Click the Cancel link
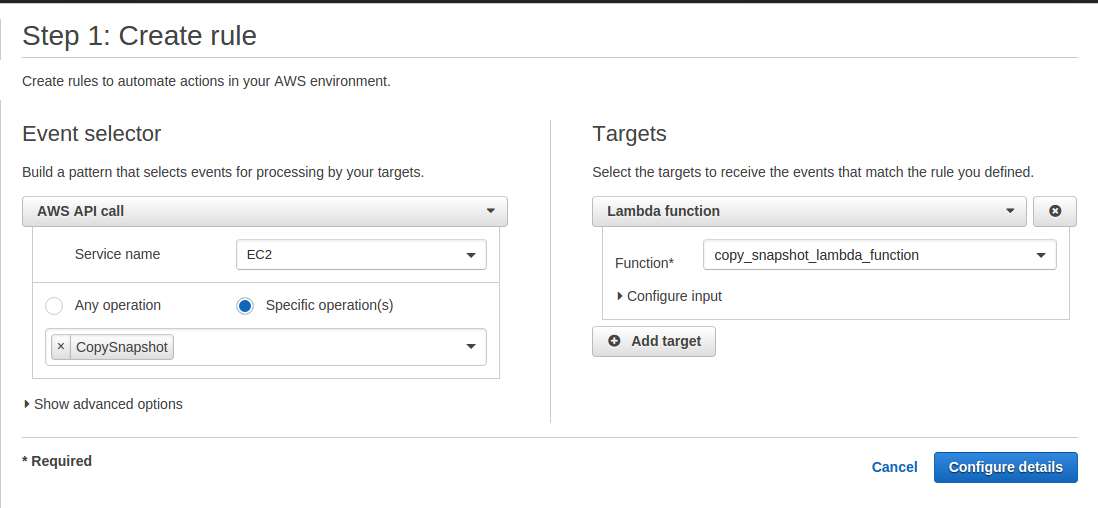Image resolution: width=1098 pixels, height=508 pixels. [x=894, y=467]
